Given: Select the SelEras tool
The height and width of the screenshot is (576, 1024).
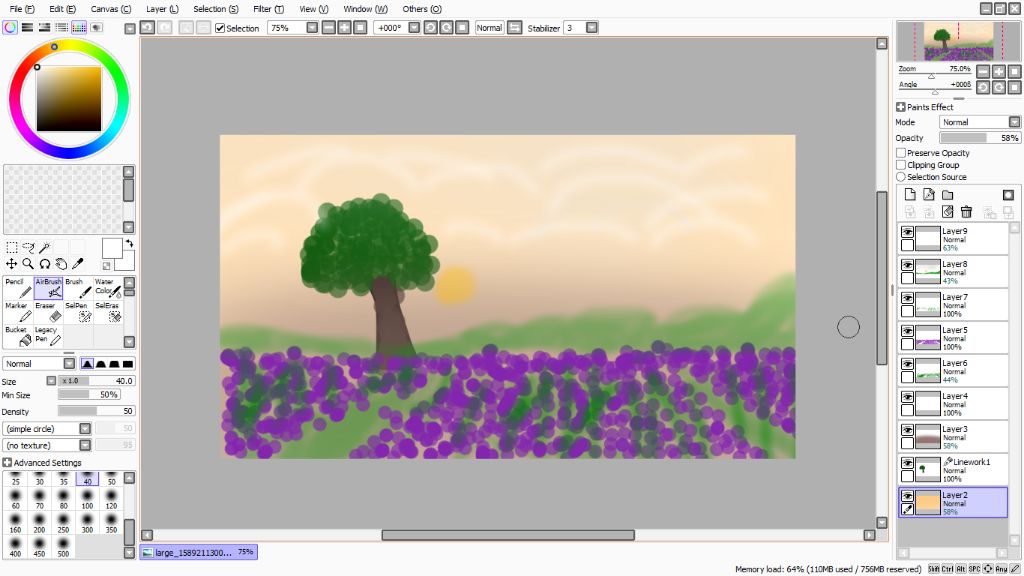Looking at the screenshot, I should point(108,312).
